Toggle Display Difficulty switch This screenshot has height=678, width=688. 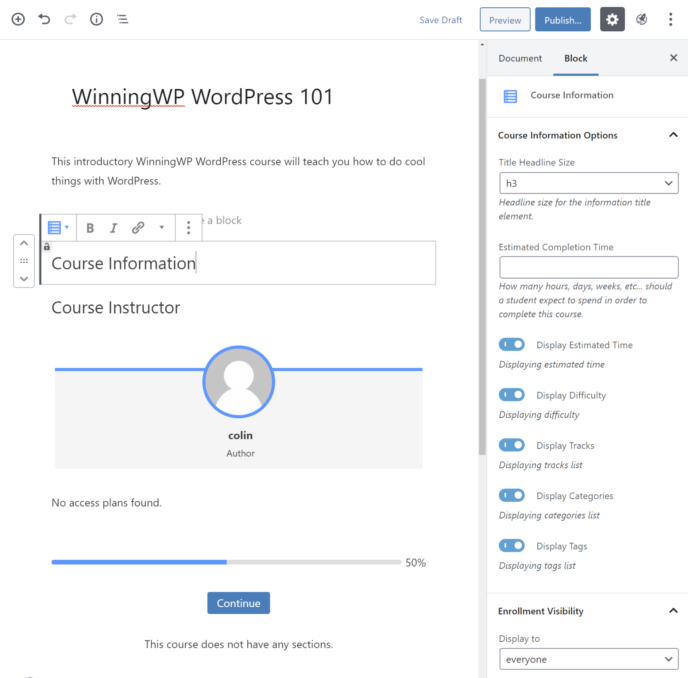coord(512,395)
